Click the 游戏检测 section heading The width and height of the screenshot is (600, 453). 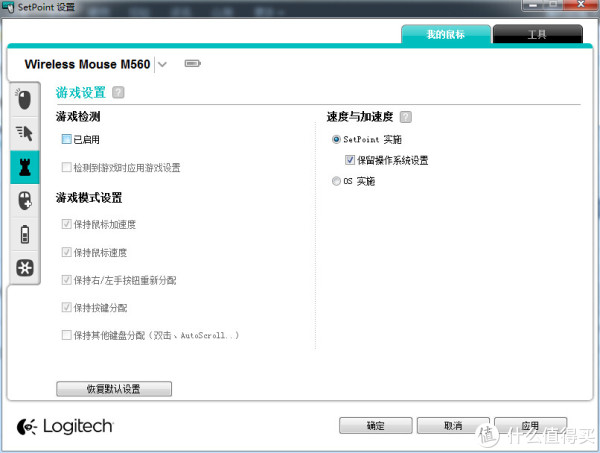78,117
